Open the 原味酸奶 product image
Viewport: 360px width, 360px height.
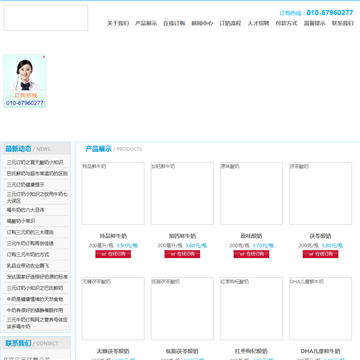(x=251, y=193)
